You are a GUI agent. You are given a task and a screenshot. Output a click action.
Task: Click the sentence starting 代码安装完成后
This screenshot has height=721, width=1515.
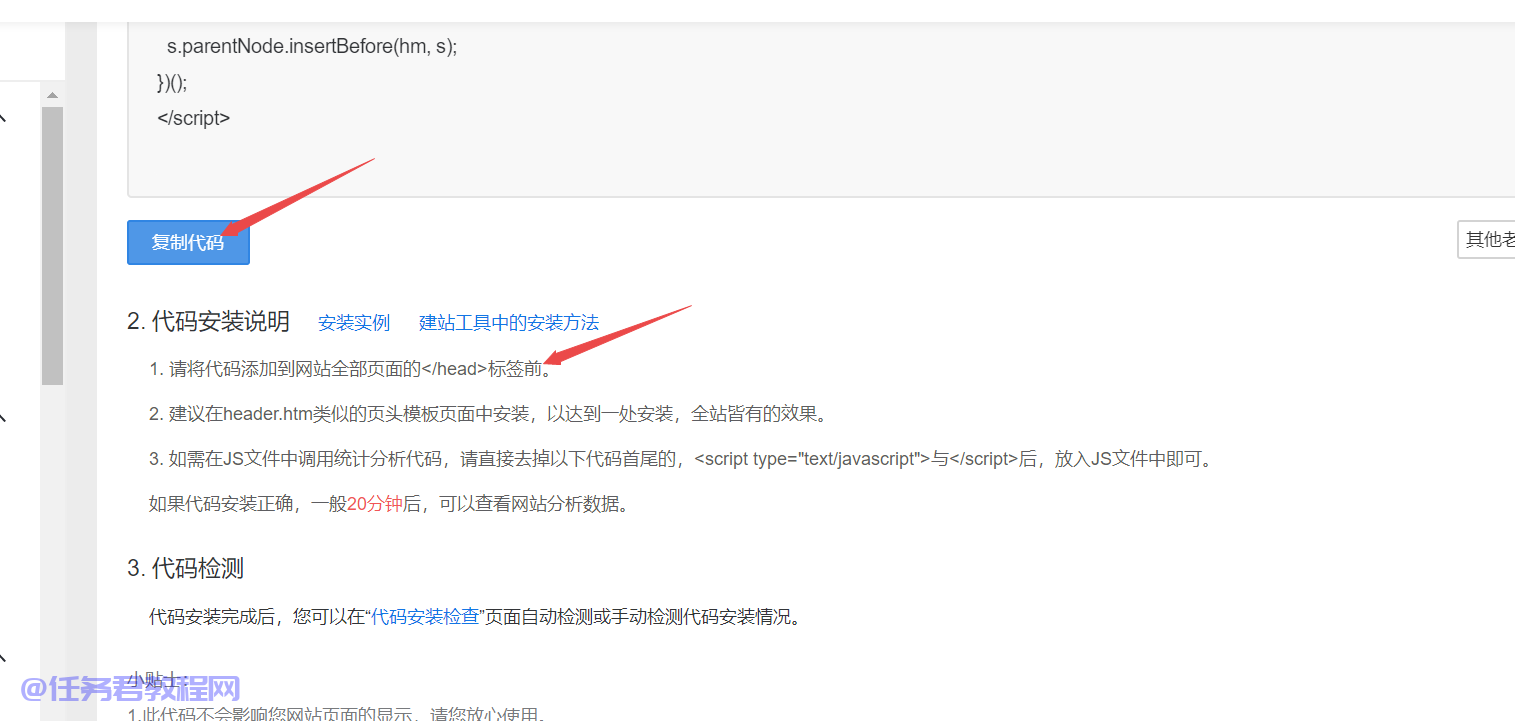coord(475,617)
